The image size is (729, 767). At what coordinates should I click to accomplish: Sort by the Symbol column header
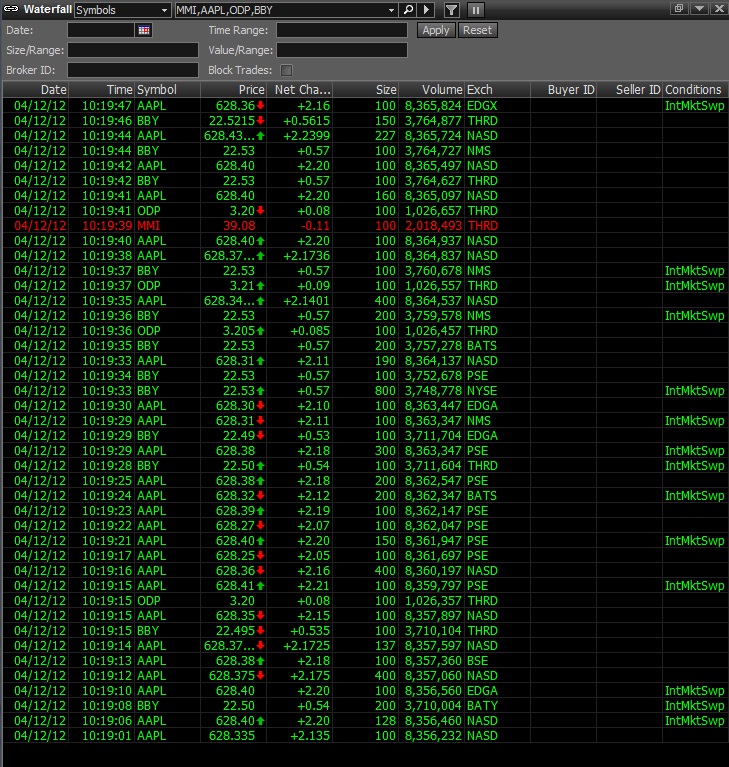(x=167, y=90)
